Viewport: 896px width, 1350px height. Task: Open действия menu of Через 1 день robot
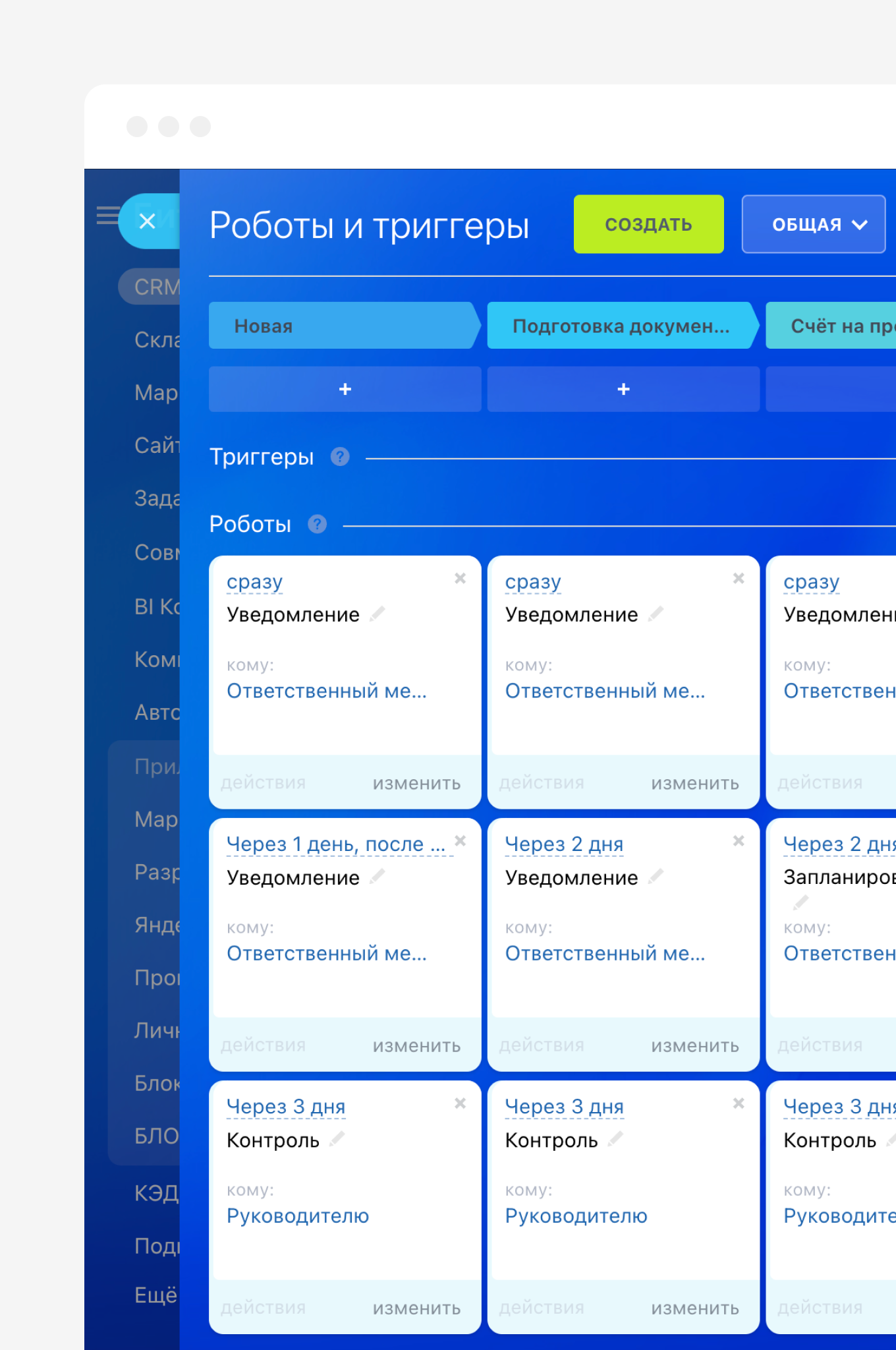pyautogui.click(x=263, y=1045)
